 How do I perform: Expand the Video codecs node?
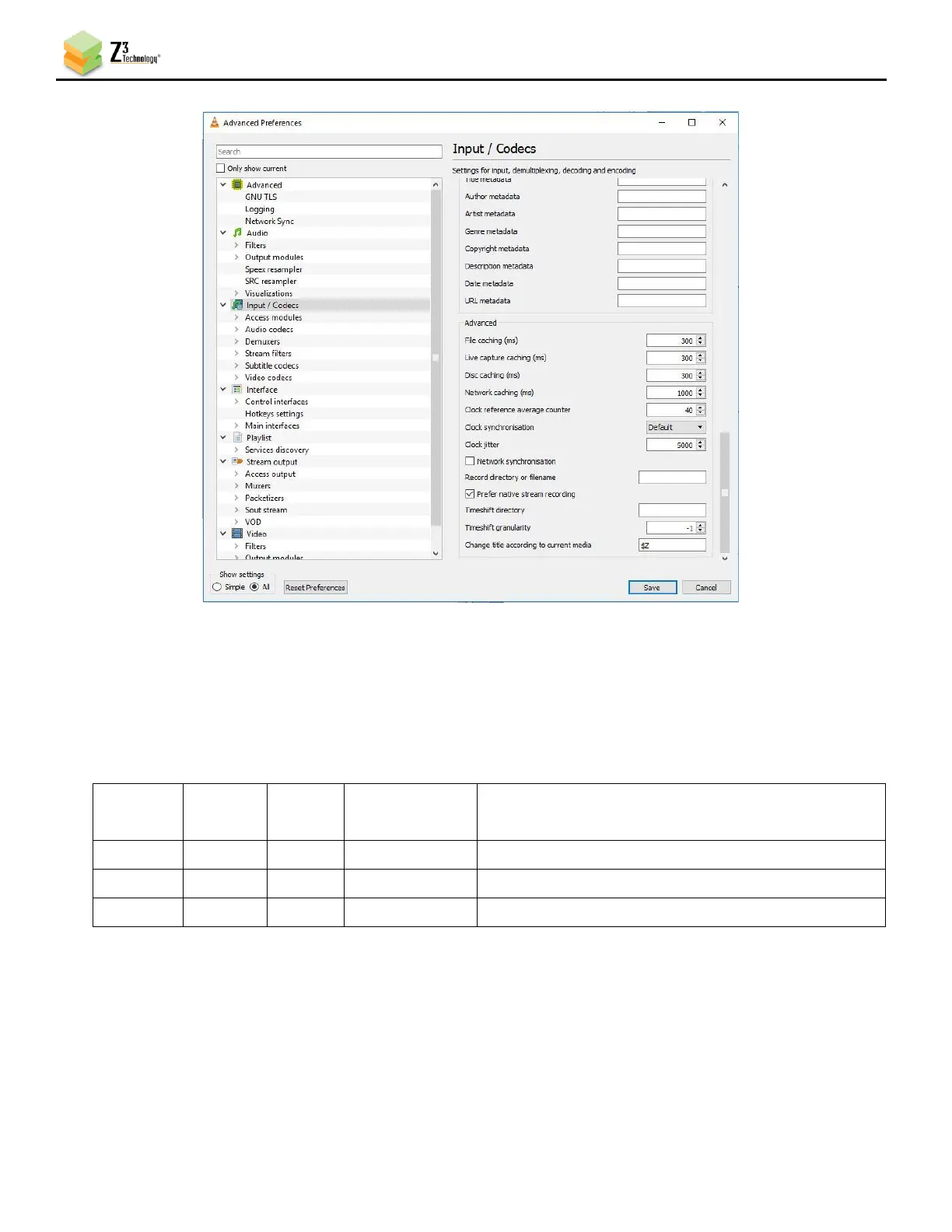point(236,378)
